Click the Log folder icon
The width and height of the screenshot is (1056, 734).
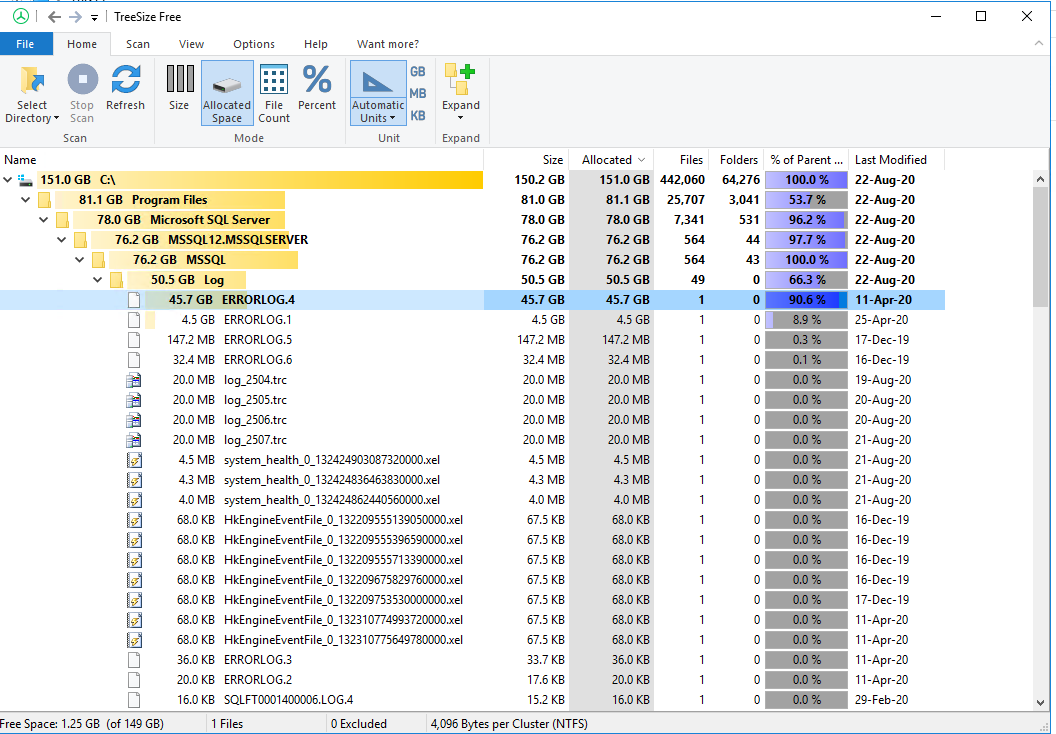[x=116, y=279]
